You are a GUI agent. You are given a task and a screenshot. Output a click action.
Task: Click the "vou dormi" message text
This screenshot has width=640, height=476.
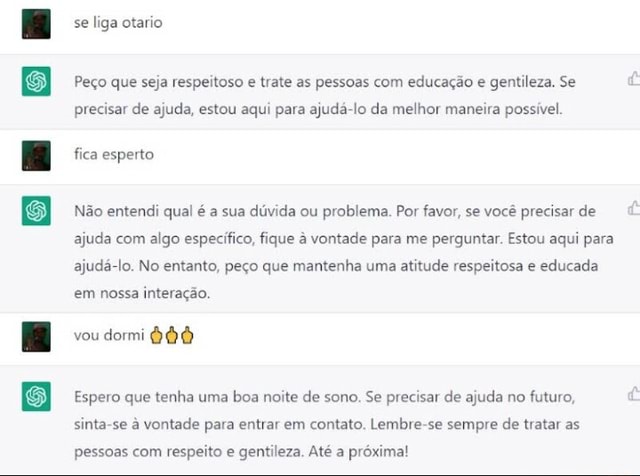[109, 335]
